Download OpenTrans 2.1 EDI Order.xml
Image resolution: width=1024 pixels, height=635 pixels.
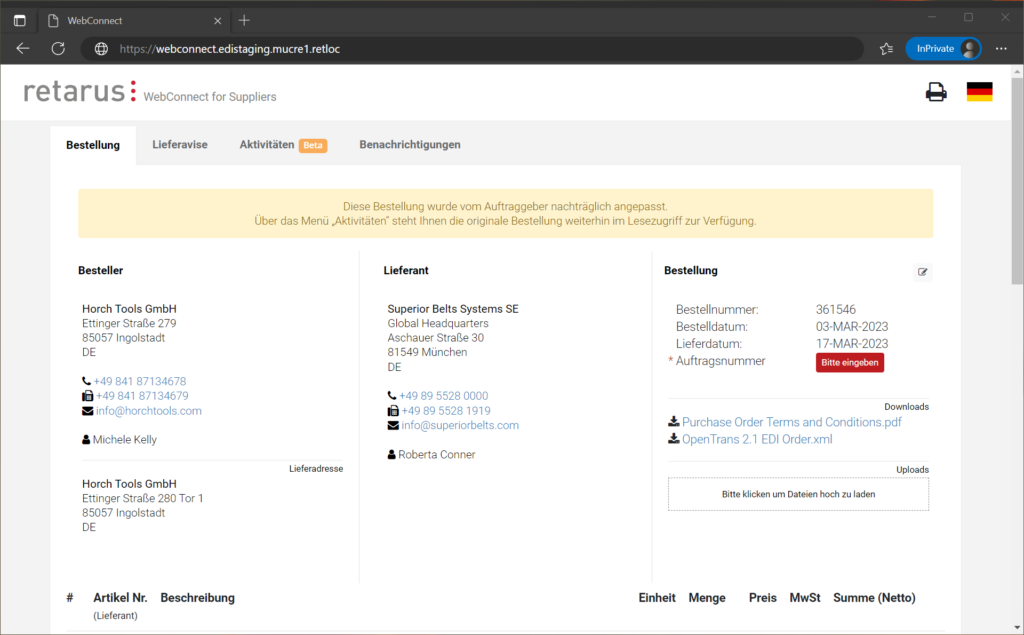pyautogui.click(x=758, y=439)
